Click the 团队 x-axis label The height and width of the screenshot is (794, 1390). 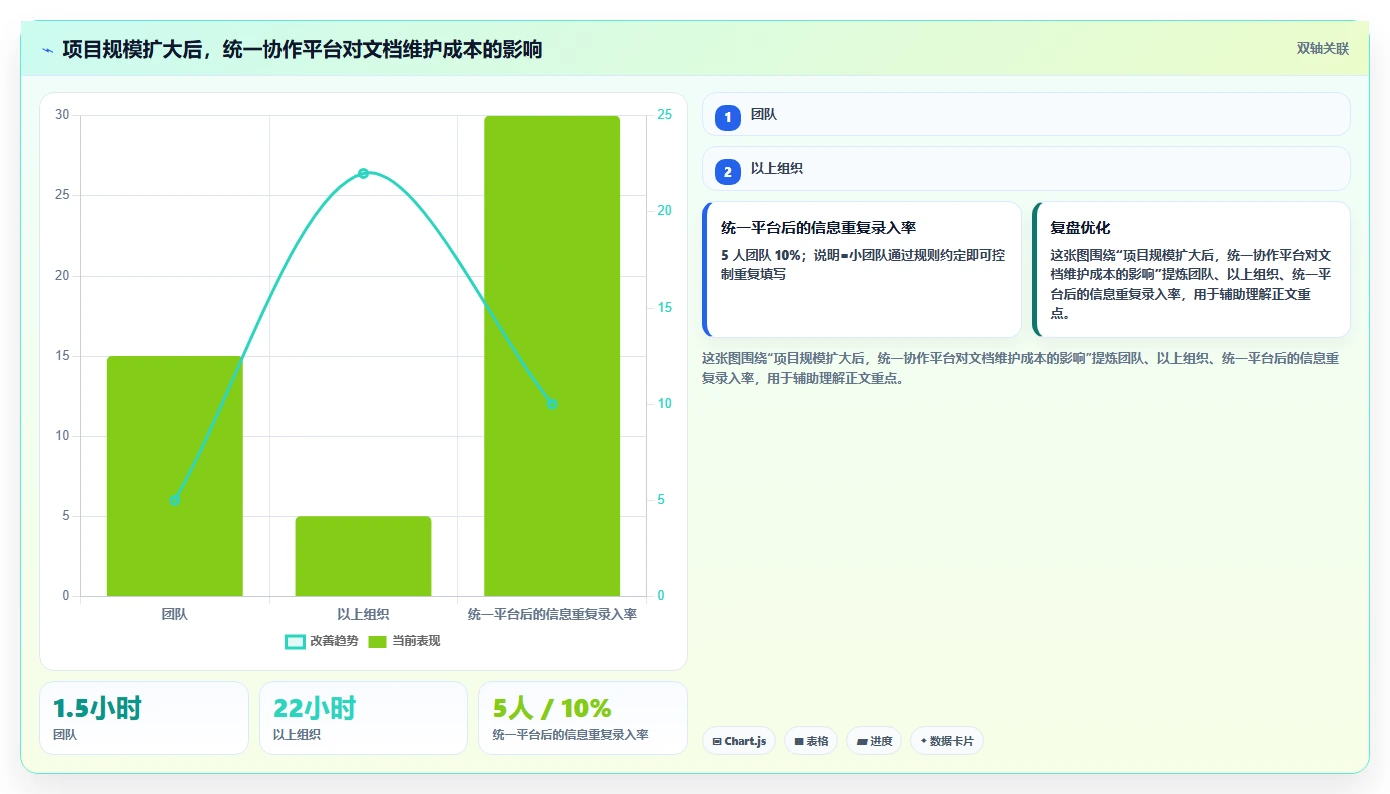coord(175,614)
